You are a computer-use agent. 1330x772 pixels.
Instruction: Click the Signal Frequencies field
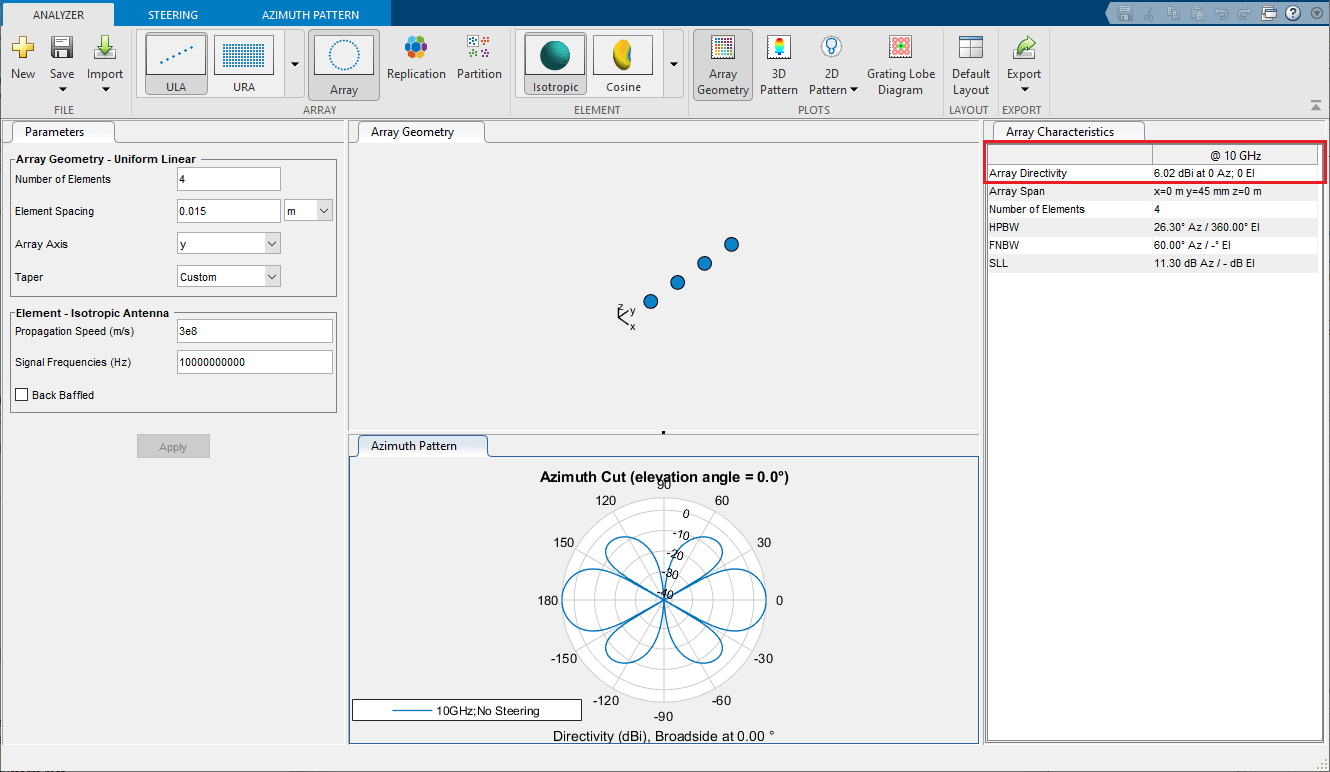coord(255,362)
